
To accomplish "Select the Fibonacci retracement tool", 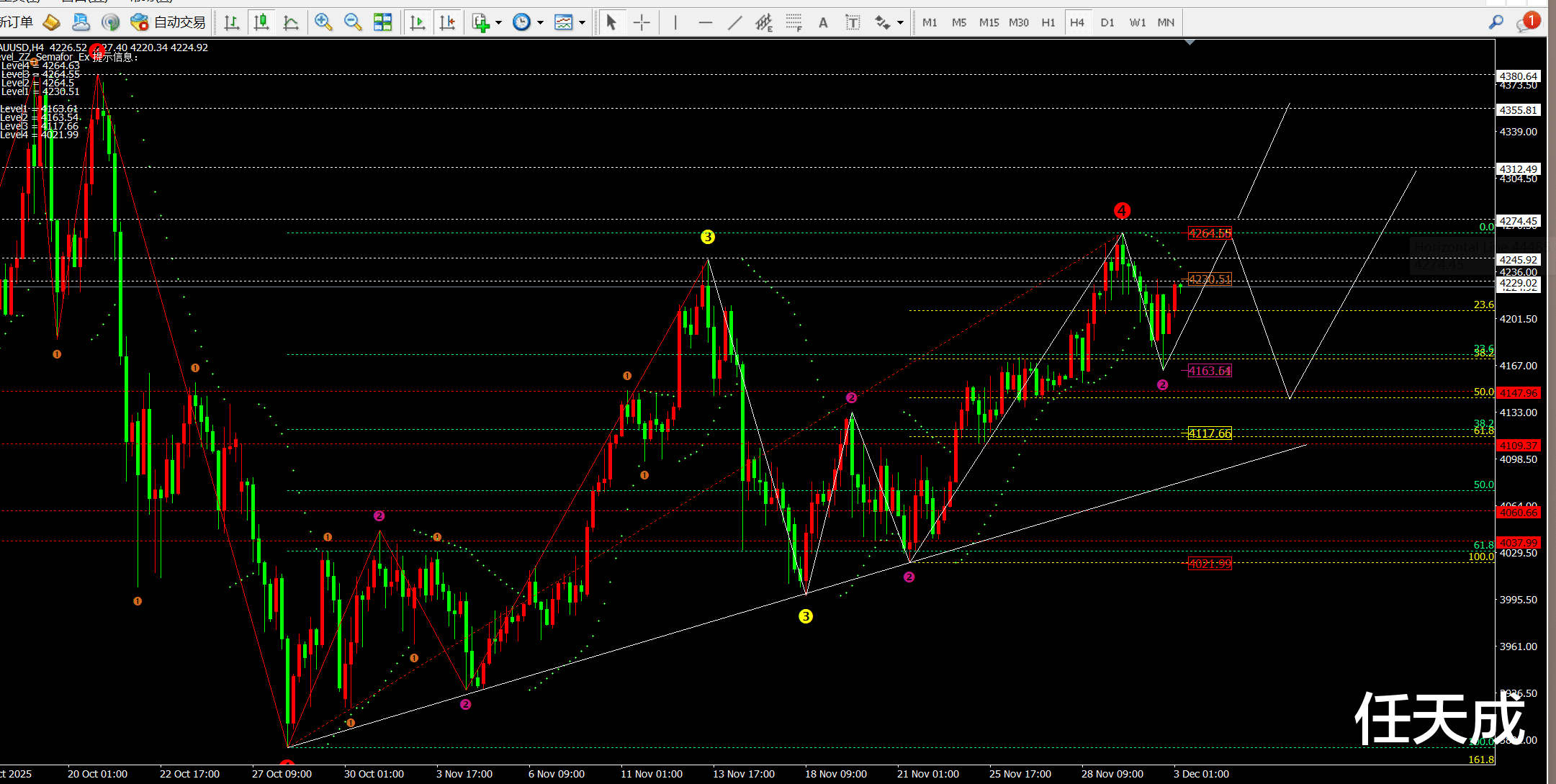I will click(793, 22).
